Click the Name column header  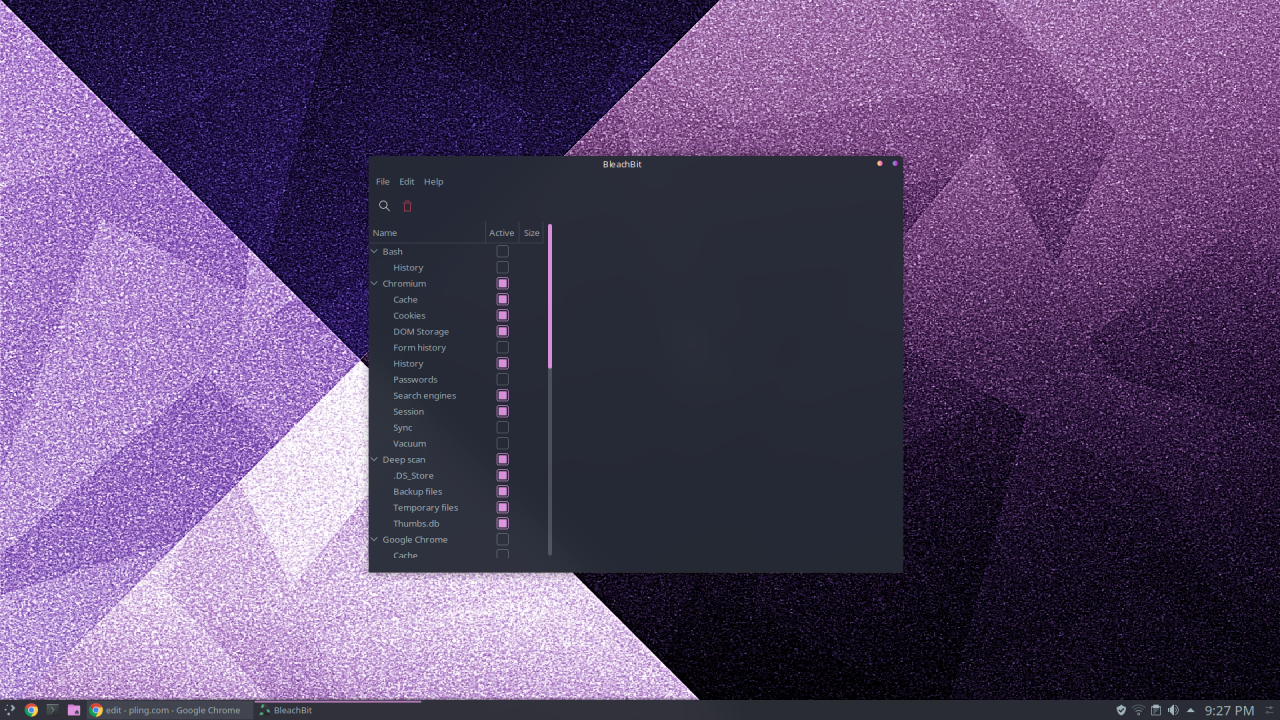coord(427,232)
